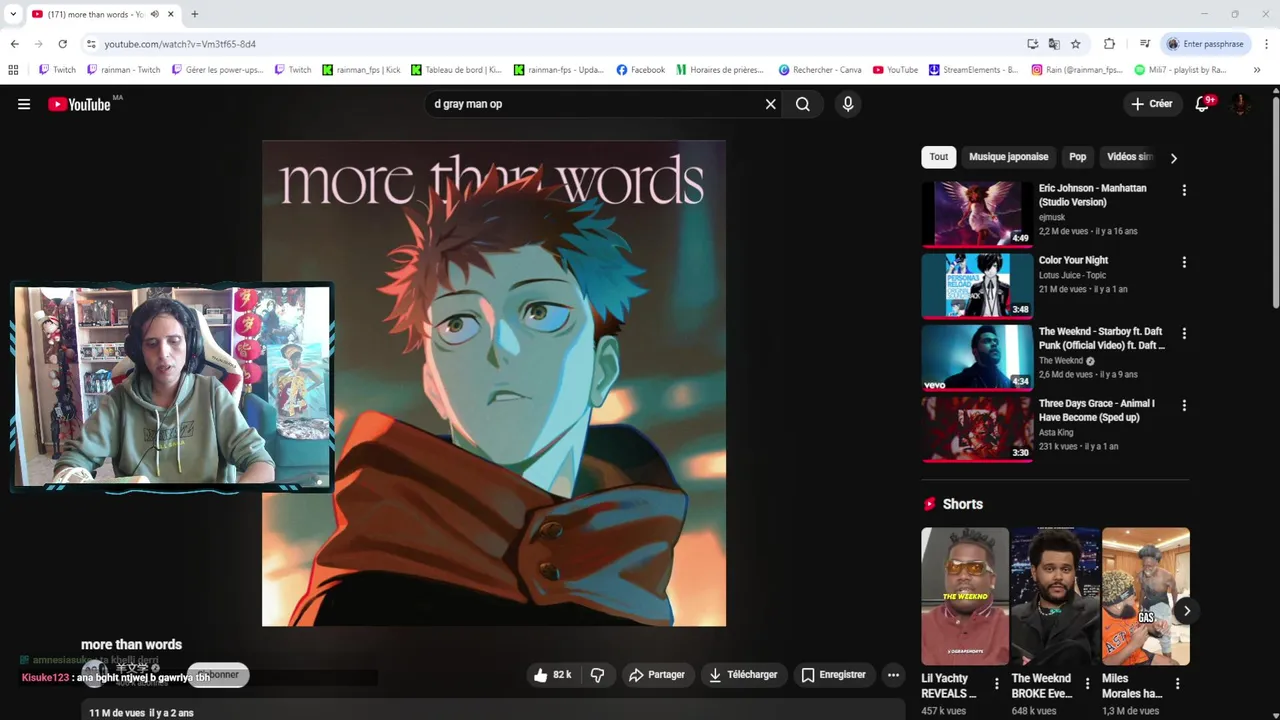
Task: Open the Créer button
Action: pyautogui.click(x=1151, y=104)
